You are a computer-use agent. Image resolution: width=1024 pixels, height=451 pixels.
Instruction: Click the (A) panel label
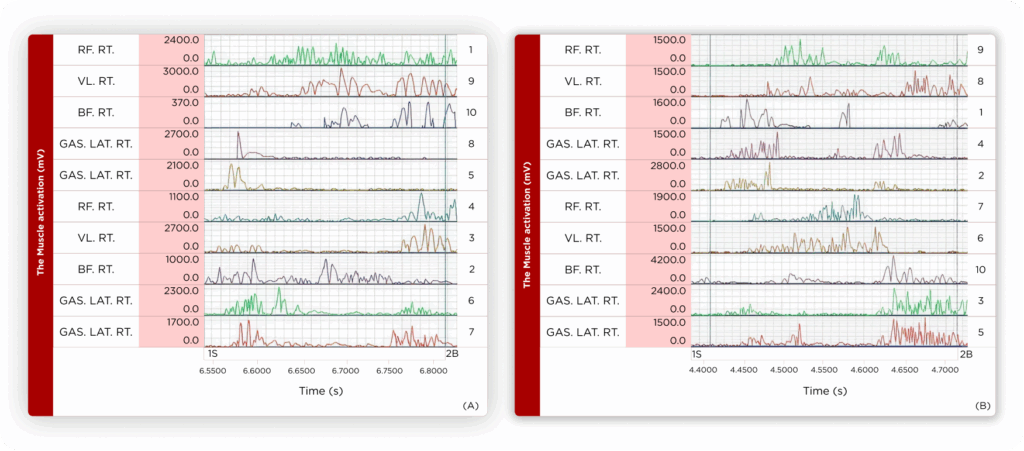(x=467, y=406)
